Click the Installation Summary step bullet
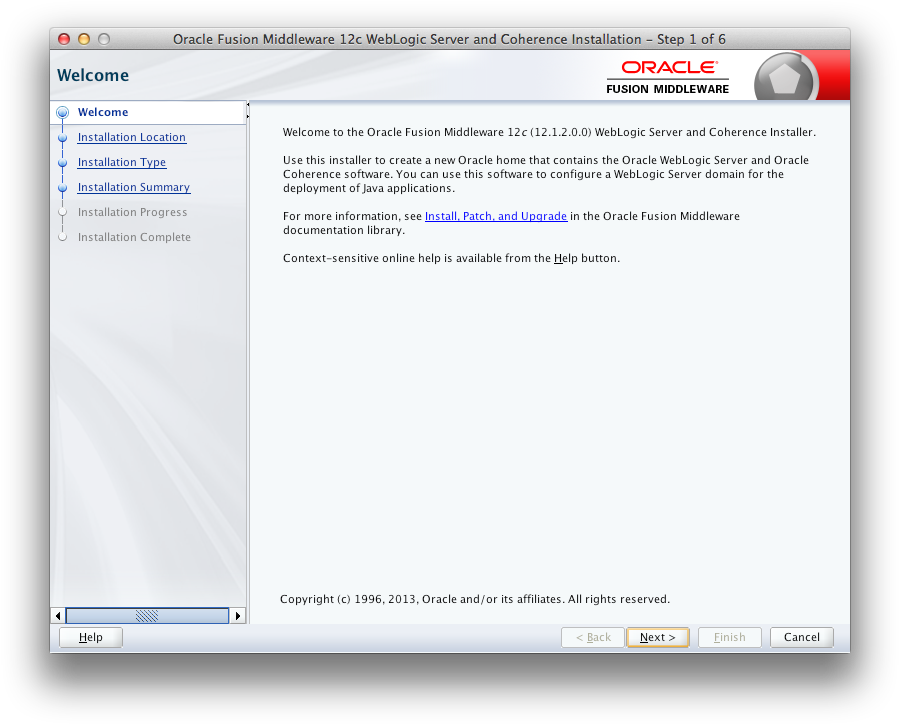Image resolution: width=899 pixels, height=724 pixels. tap(62, 187)
